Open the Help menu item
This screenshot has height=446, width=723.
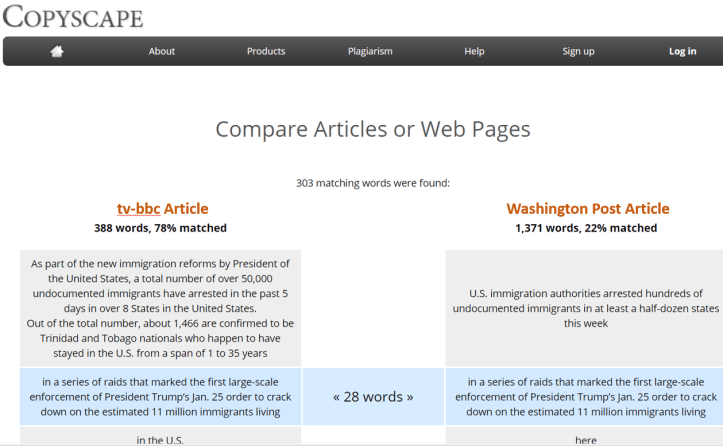pyautogui.click(x=474, y=51)
